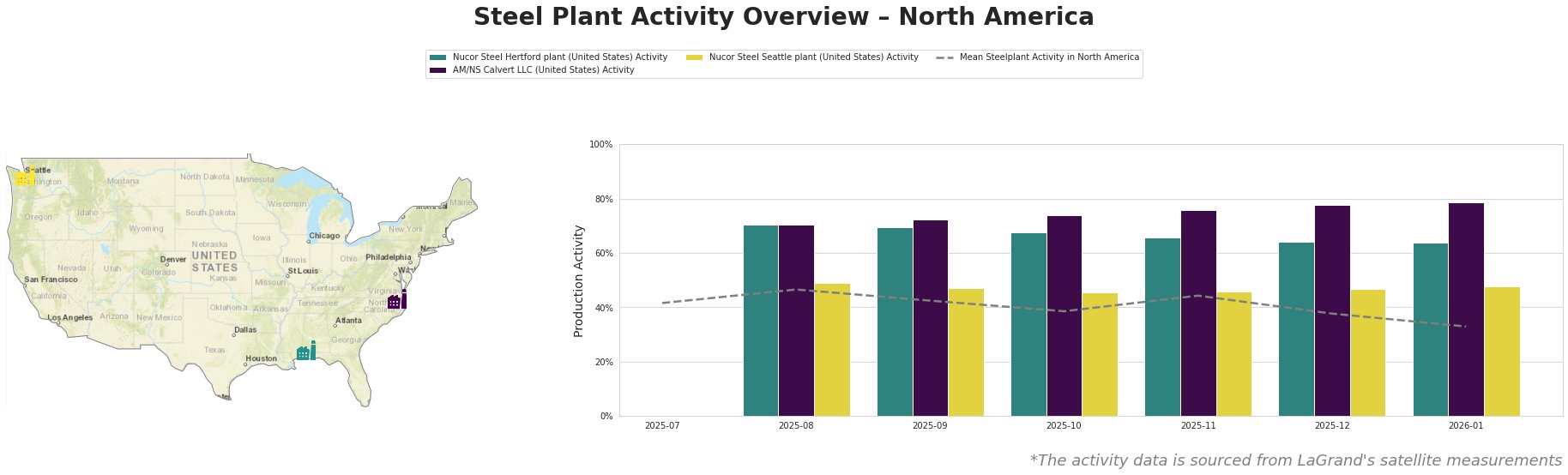Click the teal bar for 2025-08
1568x475 pixels.
[x=761, y=321]
